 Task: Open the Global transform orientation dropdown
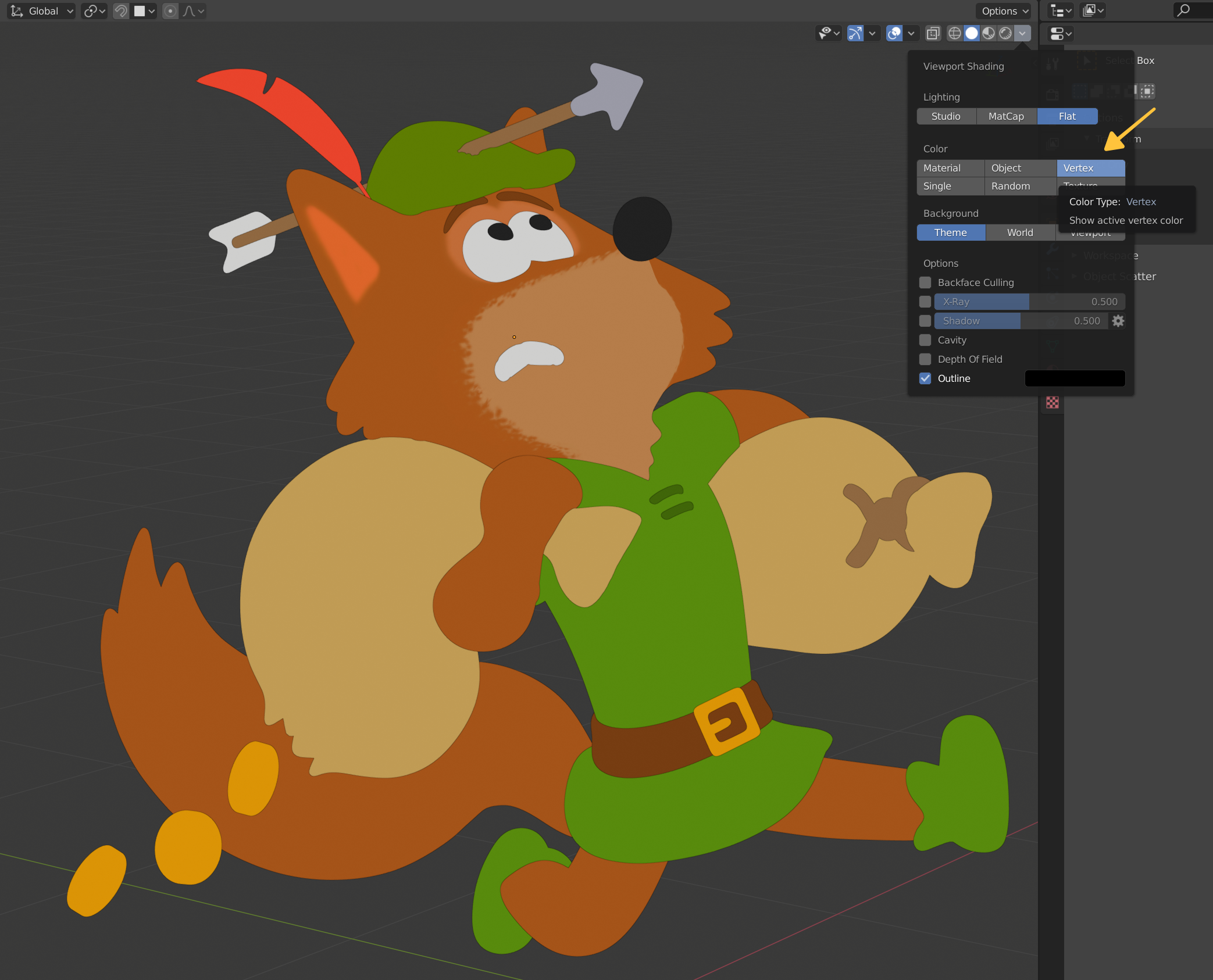coord(42,11)
